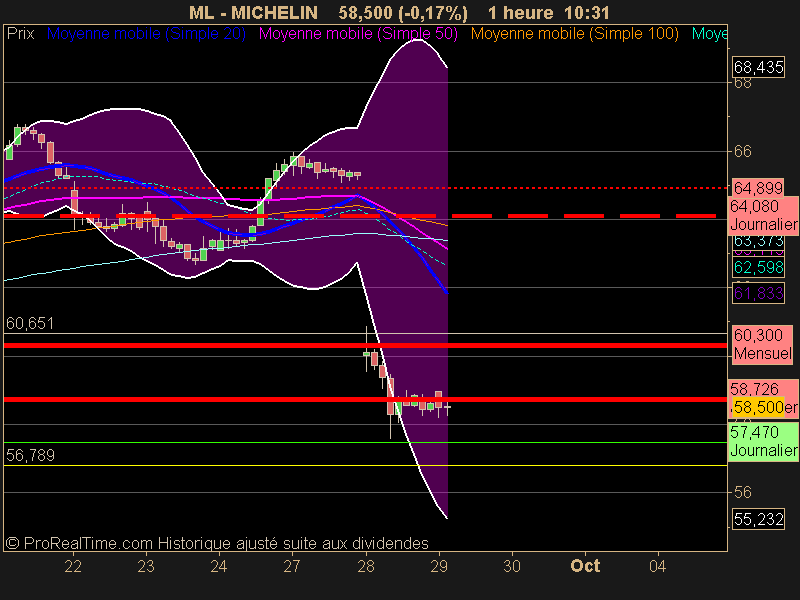Click the "66" price axis tick
Image resolution: width=800 pixels, height=600 pixels.
pyautogui.click(x=742, y=152)
